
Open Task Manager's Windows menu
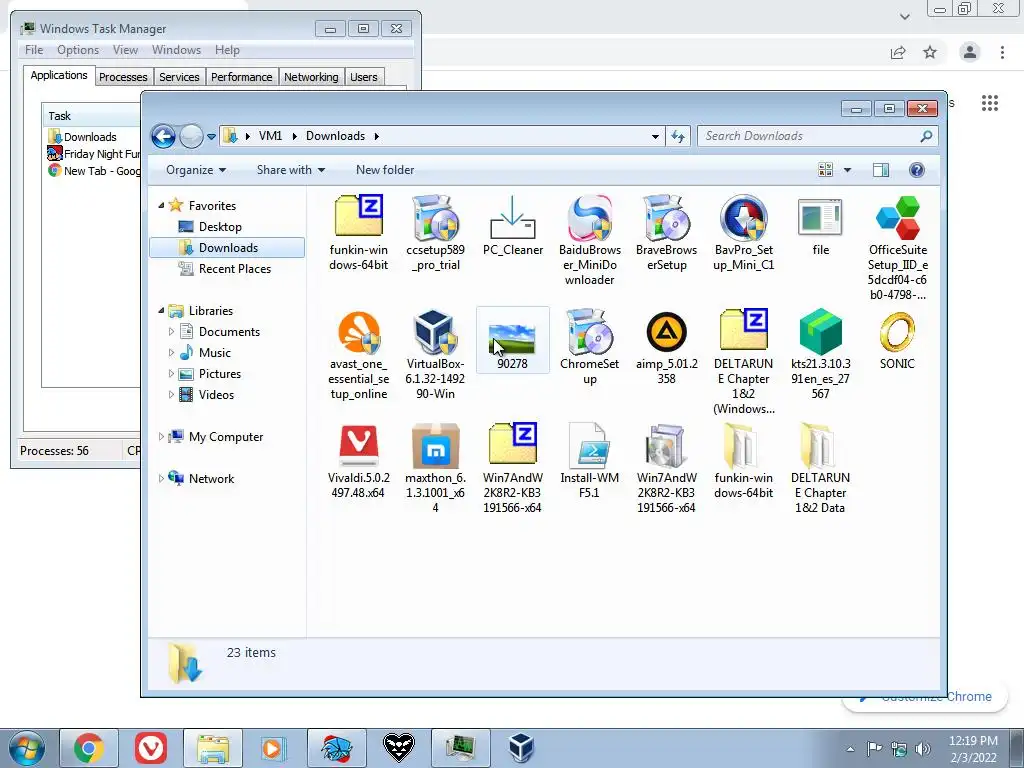coord(176,50)
